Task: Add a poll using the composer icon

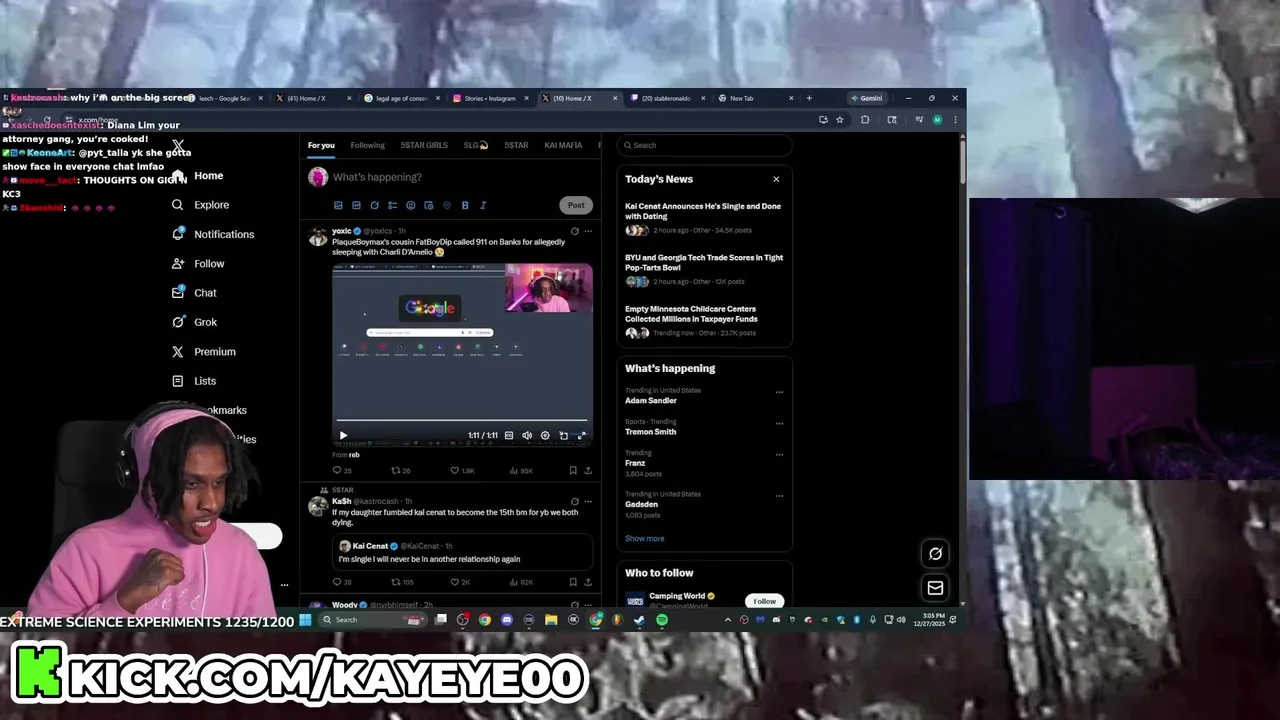Action: [x=392, y=205]
